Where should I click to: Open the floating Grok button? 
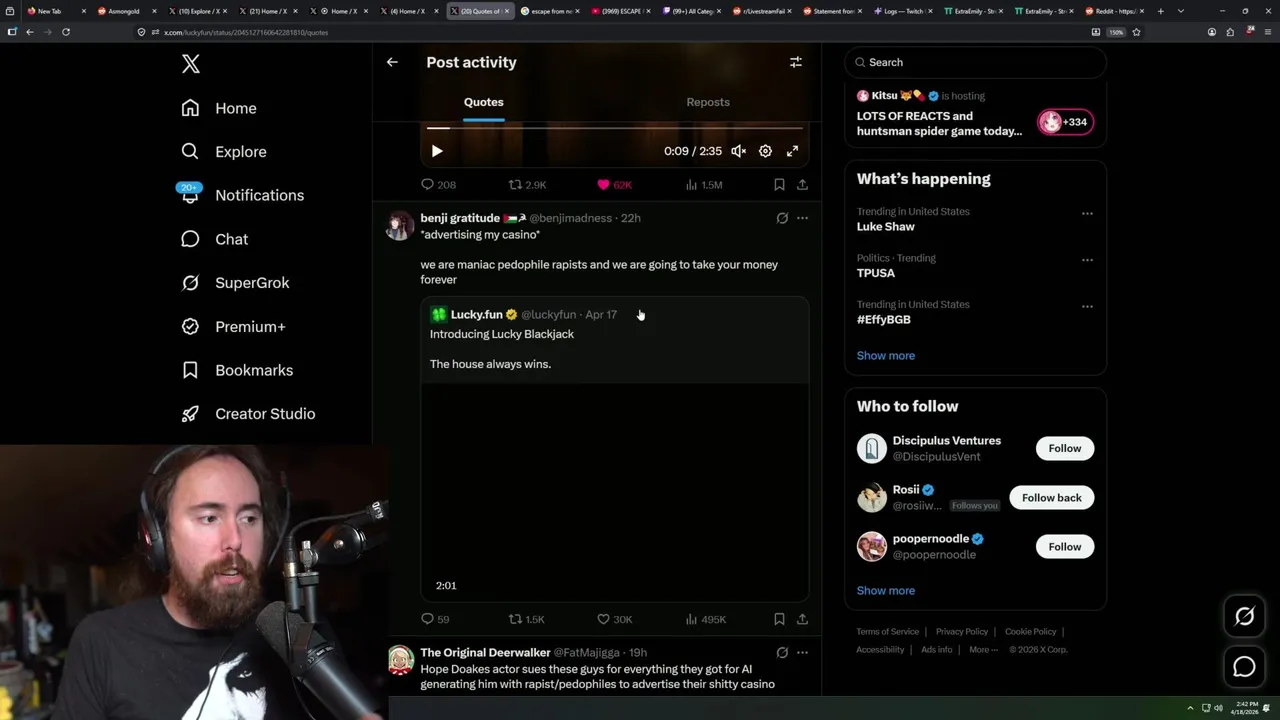pos(1244,617)
